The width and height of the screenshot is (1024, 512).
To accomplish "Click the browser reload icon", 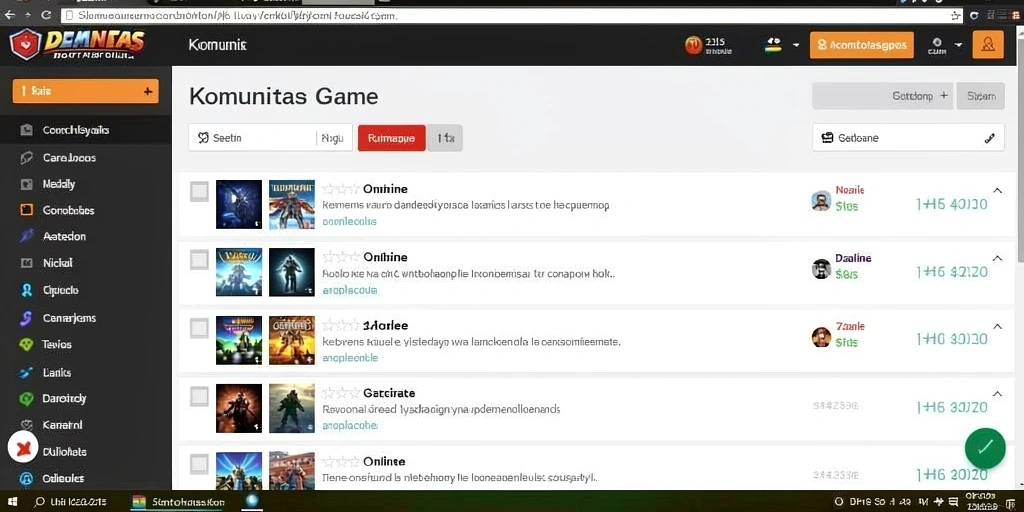I will point(46,14).
